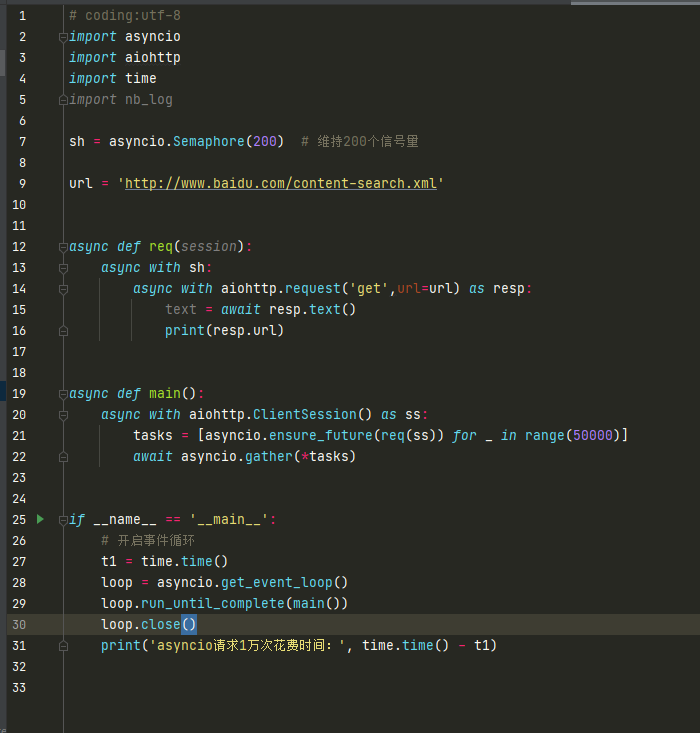Click the function name 'req' on line 12
The width and height of the screenshot is (700, 733).
[161, 246]
